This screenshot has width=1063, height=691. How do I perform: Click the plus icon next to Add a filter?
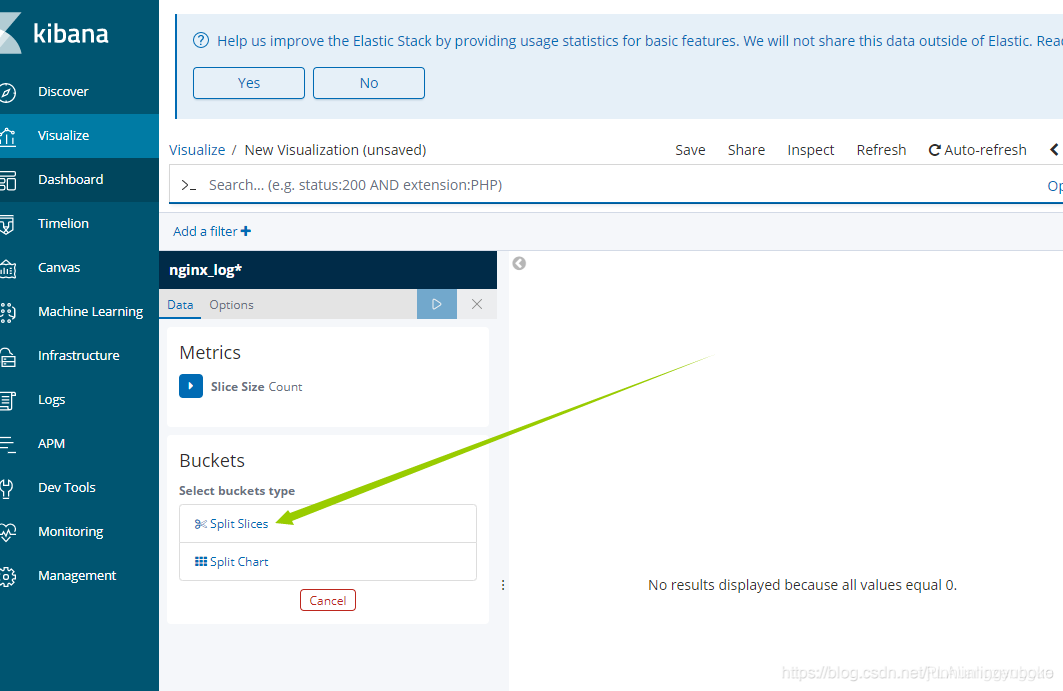[246, 231]
